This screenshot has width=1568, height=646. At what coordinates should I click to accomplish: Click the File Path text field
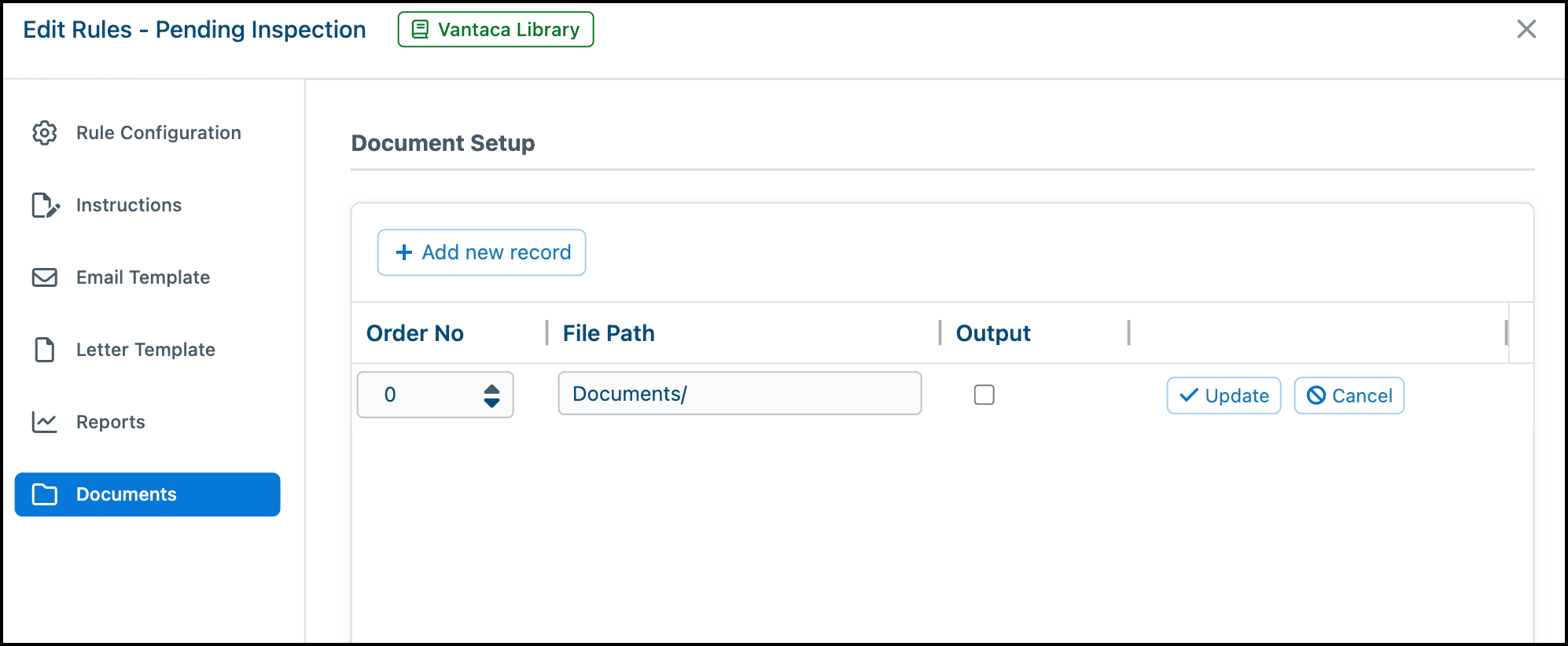[x=740, y=394]
